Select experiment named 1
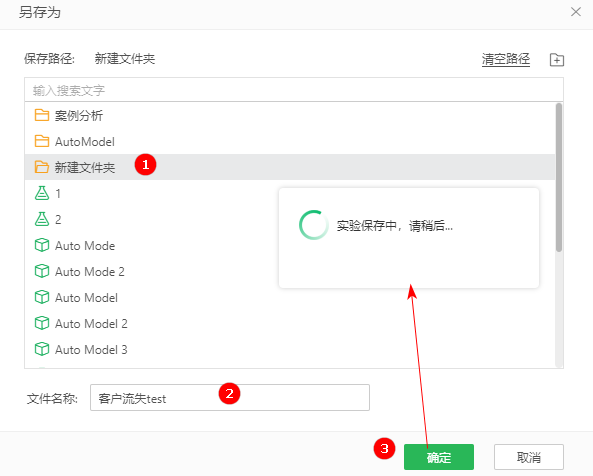Image resolution: width=593 pixels, height=476 pixels. tap(290, 193)
